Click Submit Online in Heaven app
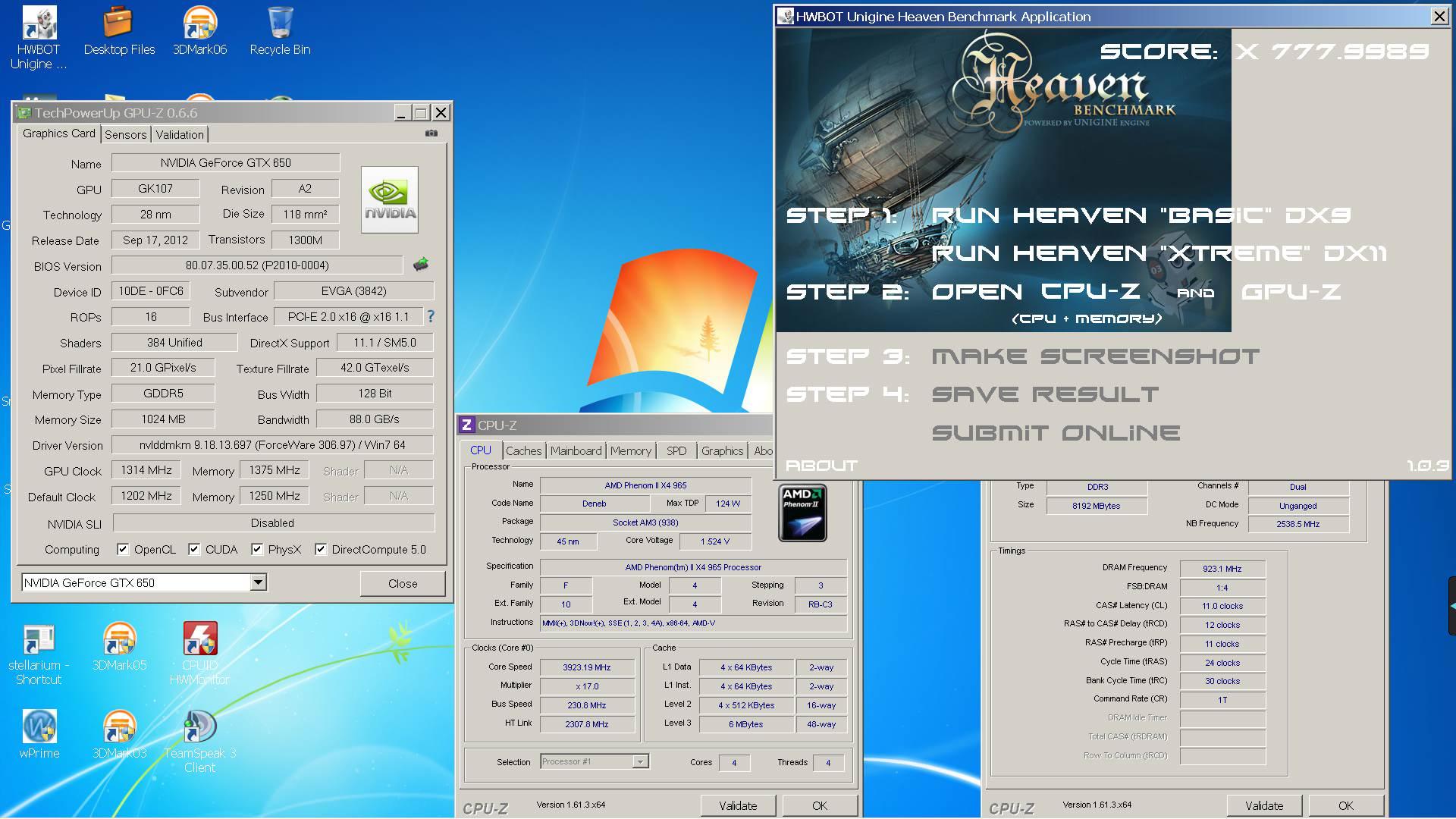1456x819 pixels. pos(1056,433)
